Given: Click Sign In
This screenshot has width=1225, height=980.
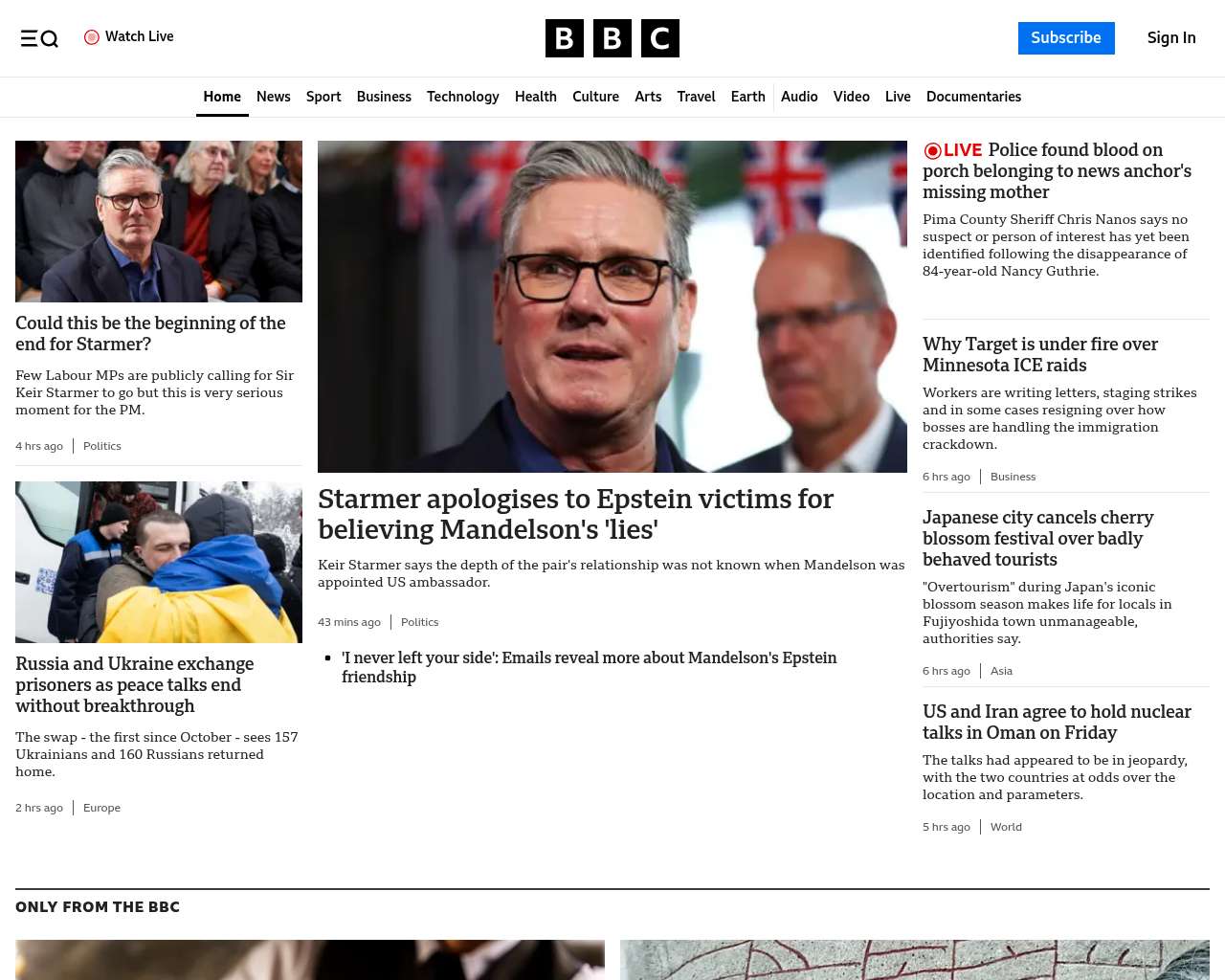Looking at the screenshot, I should [1171, 38].
